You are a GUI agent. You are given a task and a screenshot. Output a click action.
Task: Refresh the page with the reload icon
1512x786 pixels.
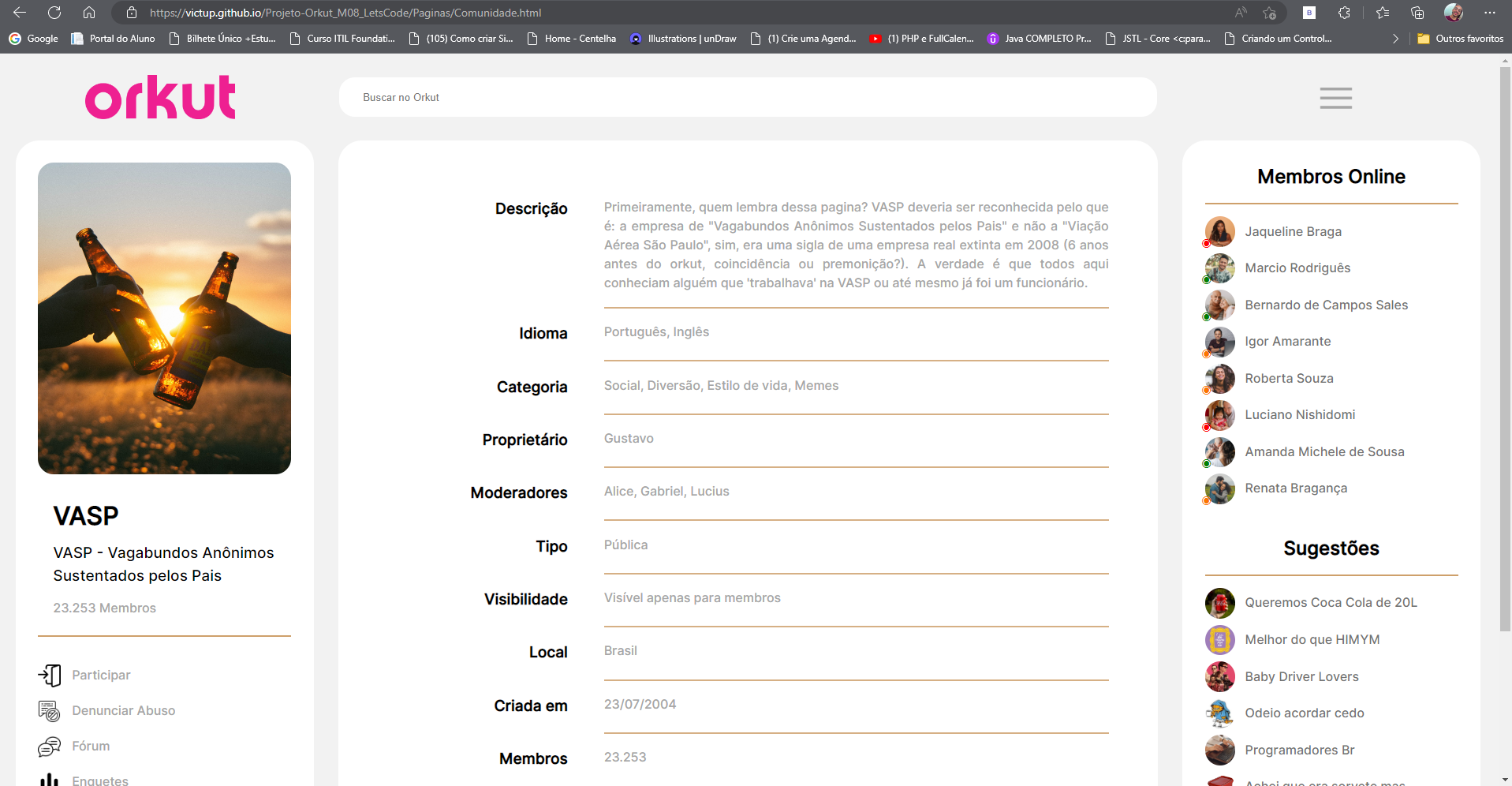(x=54, y=13)
